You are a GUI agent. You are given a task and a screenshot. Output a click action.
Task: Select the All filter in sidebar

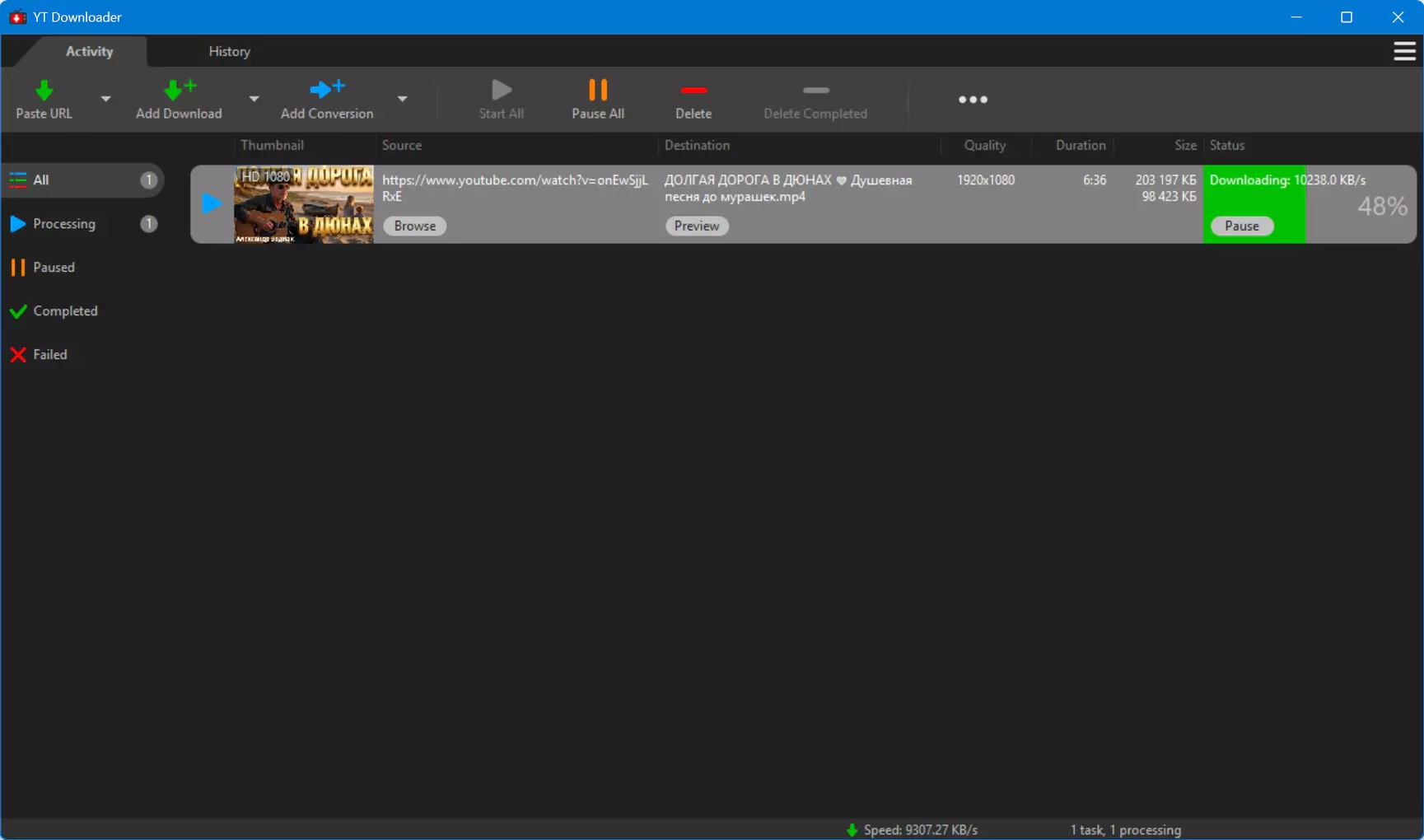tap(82, 180)
